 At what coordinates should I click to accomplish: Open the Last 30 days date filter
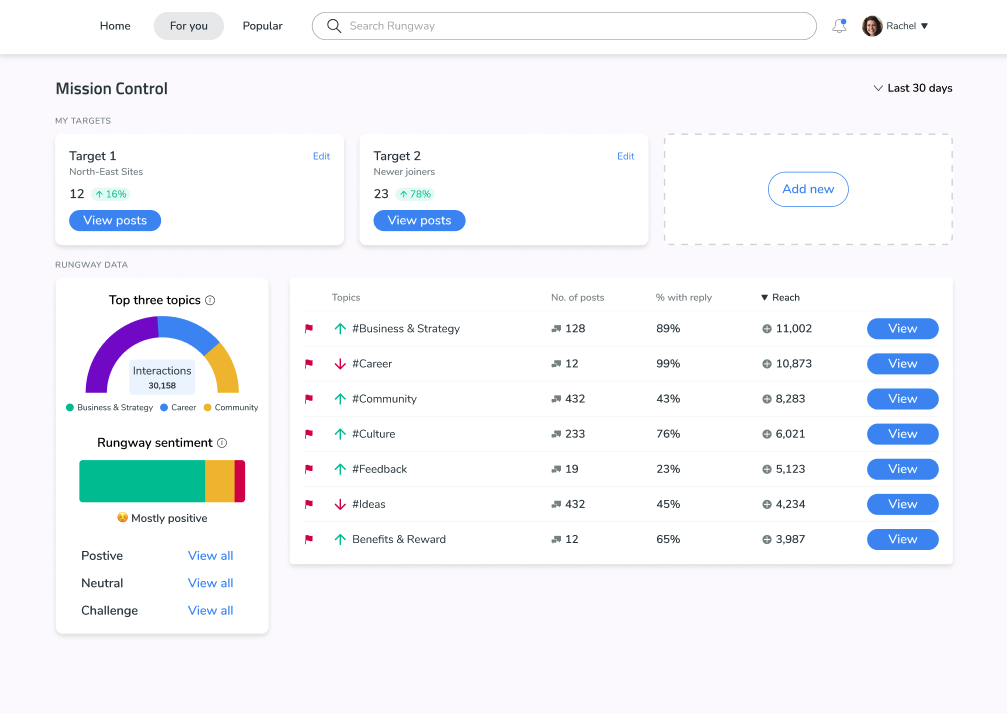(x=912, y=88)
